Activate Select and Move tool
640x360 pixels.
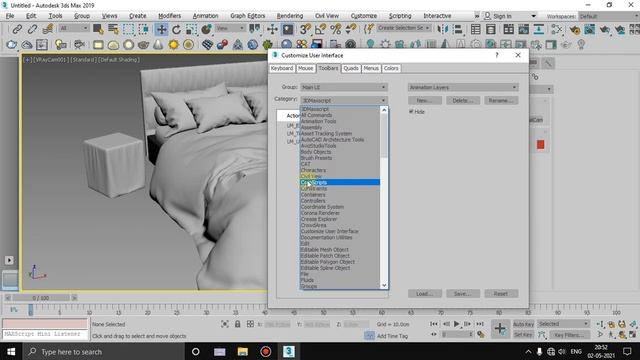pyautogui.click(x=162, y=29)
